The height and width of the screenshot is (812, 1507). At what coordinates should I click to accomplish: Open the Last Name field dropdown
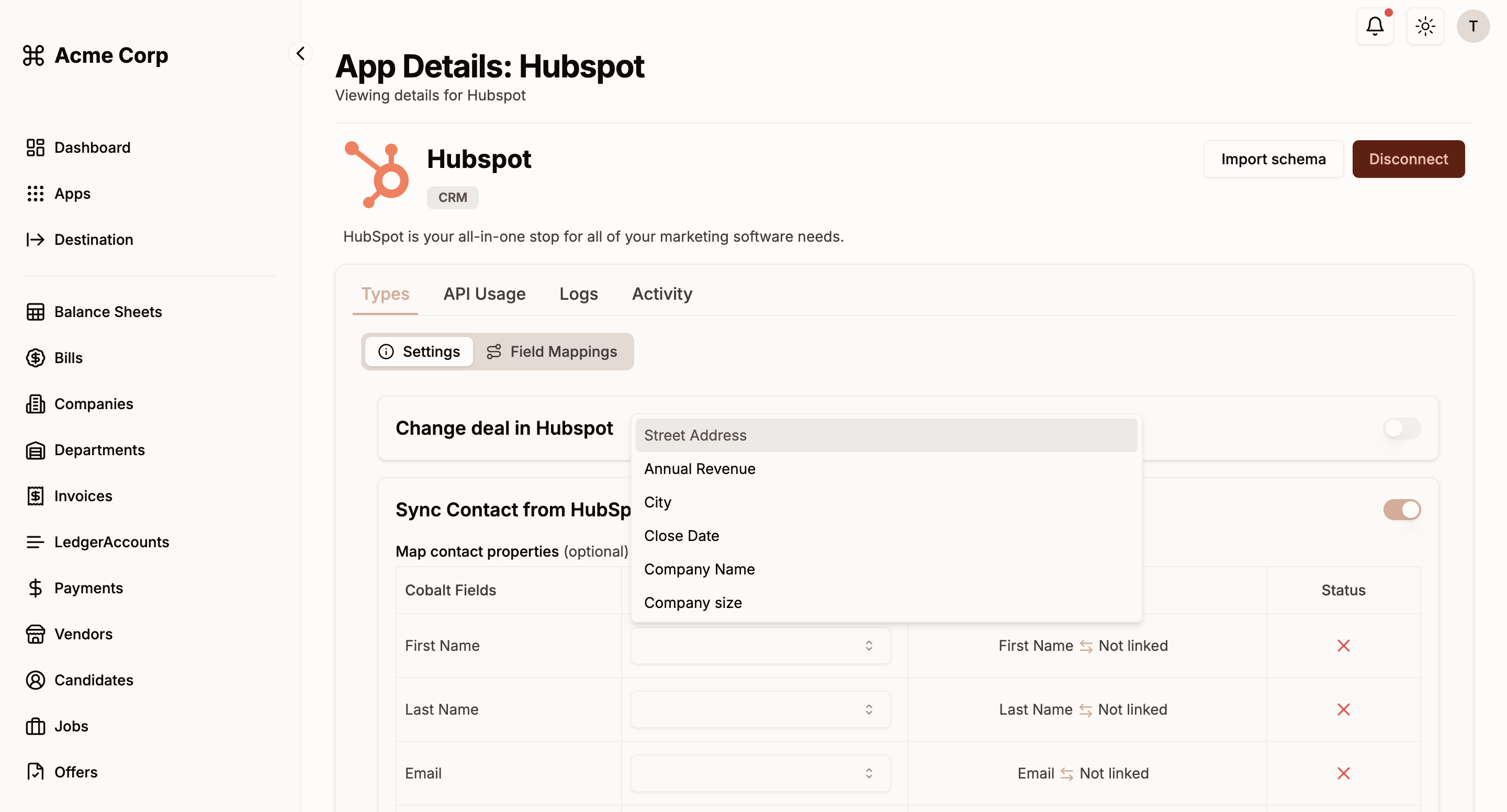[760, 709]
